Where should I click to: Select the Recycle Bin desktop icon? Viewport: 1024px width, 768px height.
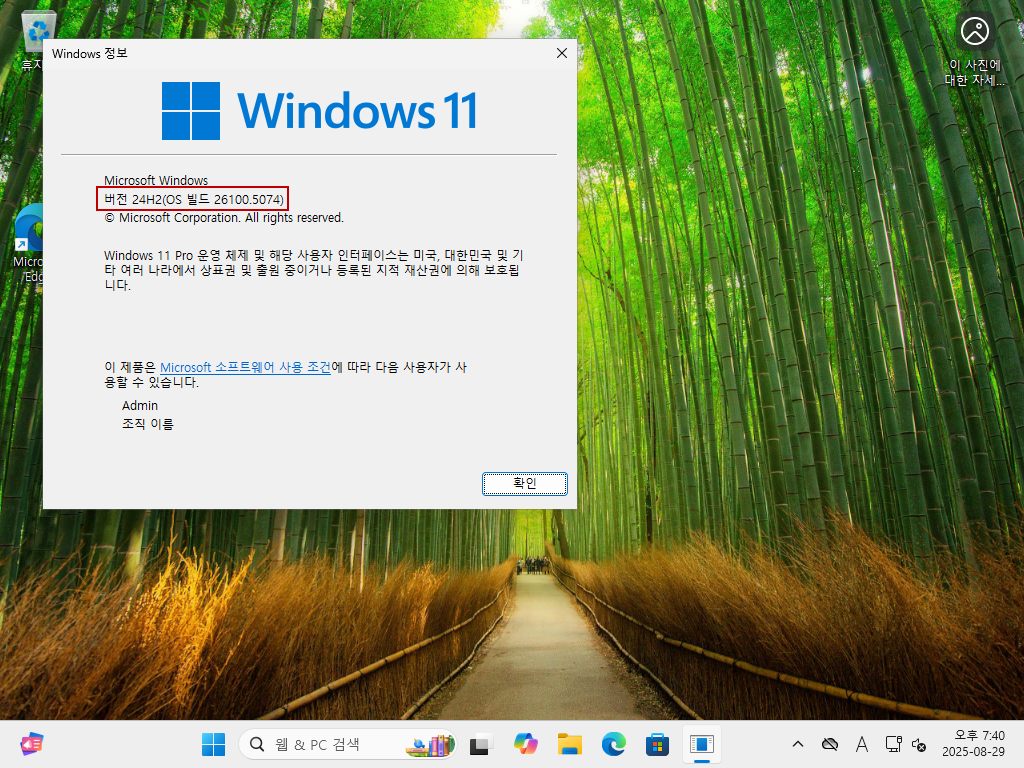pos(31,40)
